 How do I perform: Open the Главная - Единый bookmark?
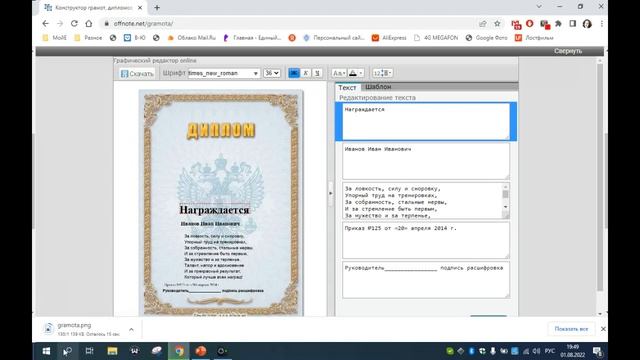tap(252, 38)
